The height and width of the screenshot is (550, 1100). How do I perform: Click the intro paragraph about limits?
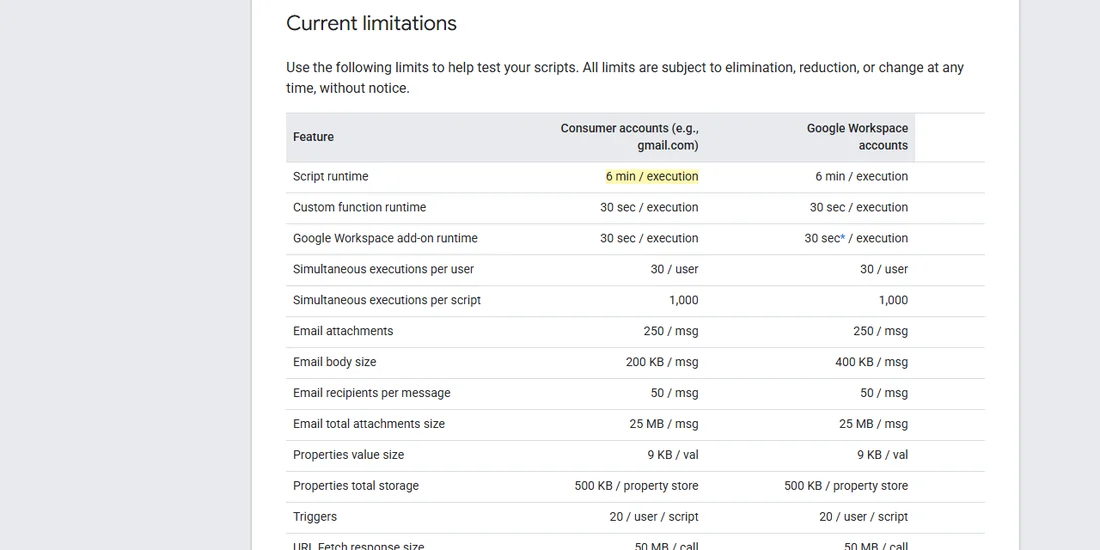(x=625, y=78)
